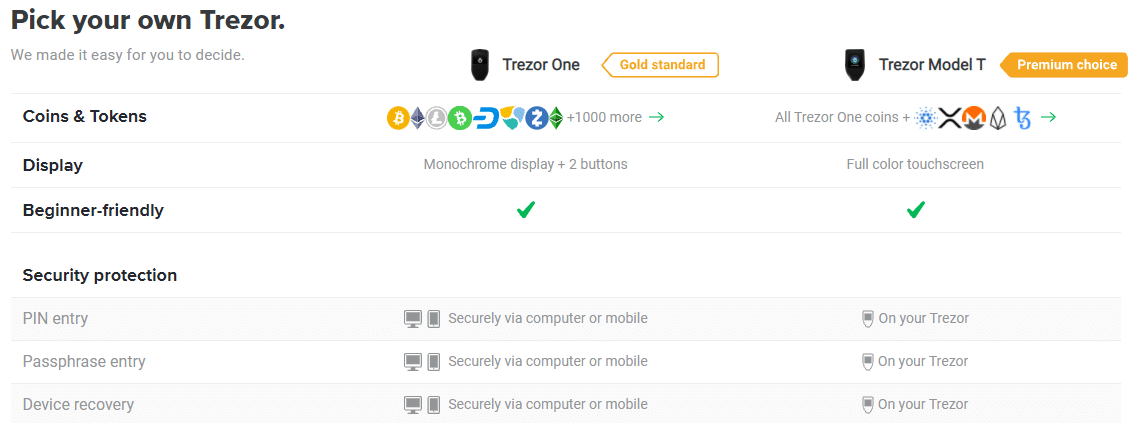Click the Zcash coin icon
The width and height of the screenshot is (1137, 423).
pos(537,118)
